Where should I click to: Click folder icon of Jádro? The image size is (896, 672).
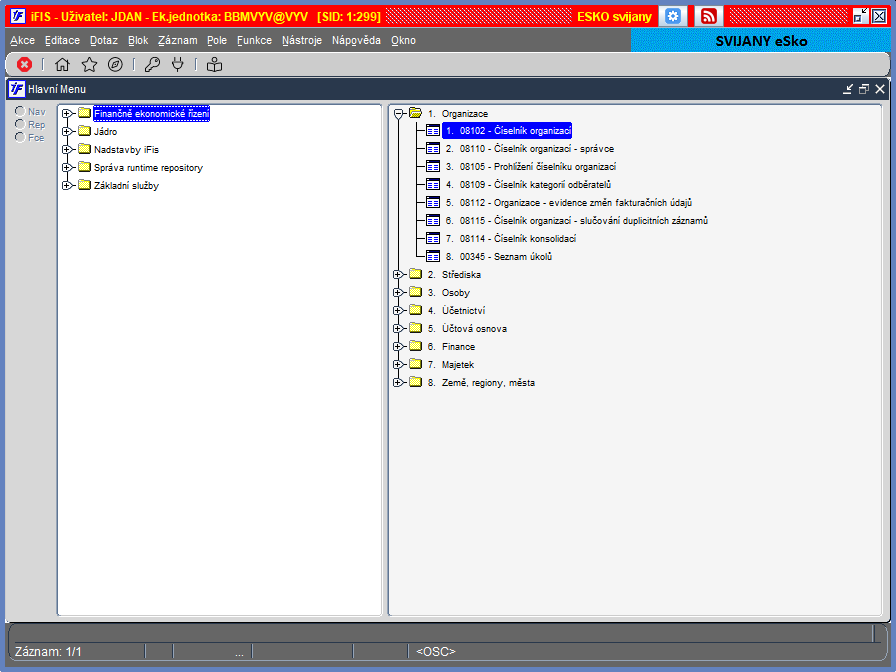click(x=85, y=131)
